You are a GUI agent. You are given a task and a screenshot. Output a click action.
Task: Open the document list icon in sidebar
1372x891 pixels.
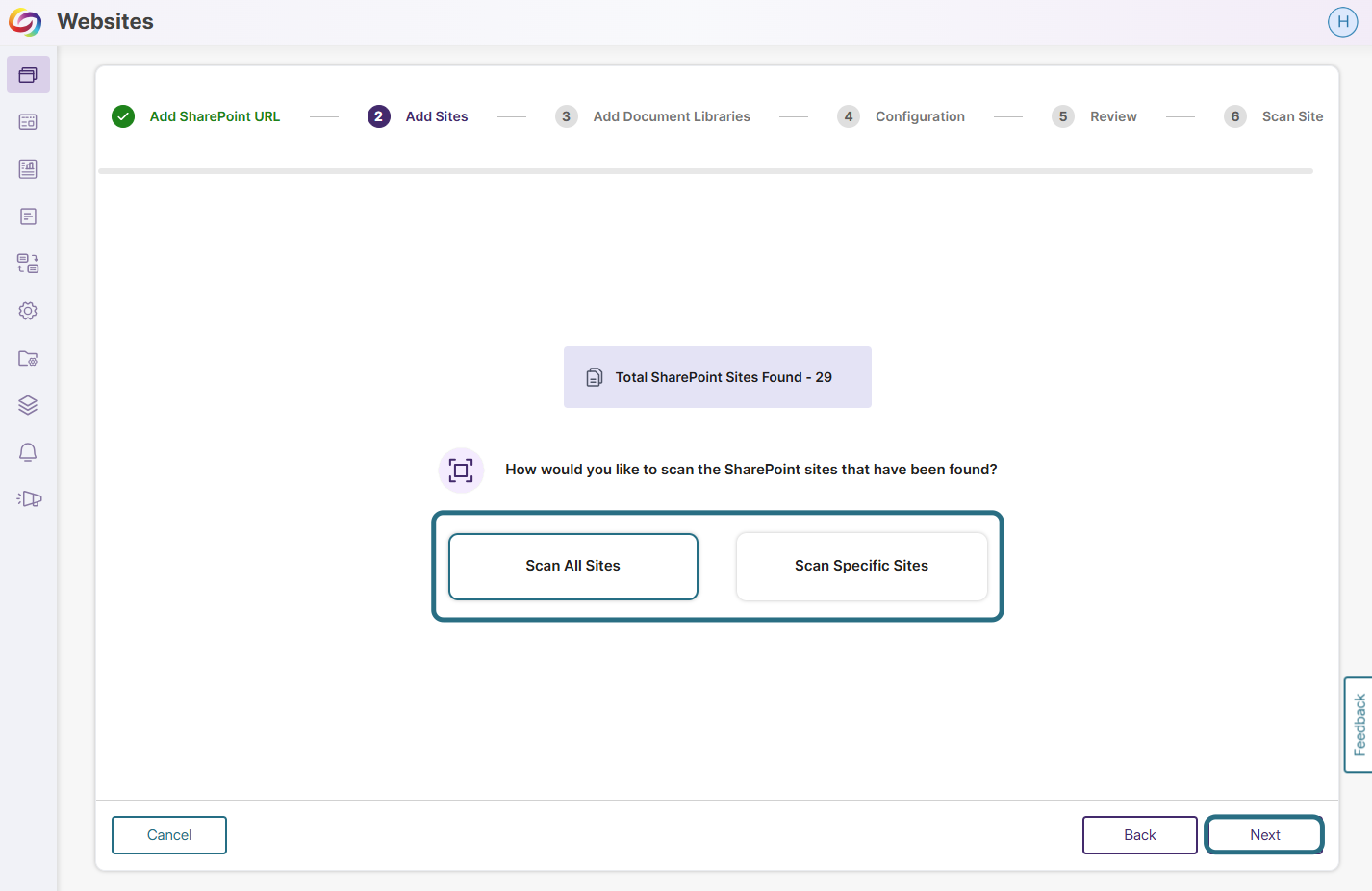click(28, 216)
